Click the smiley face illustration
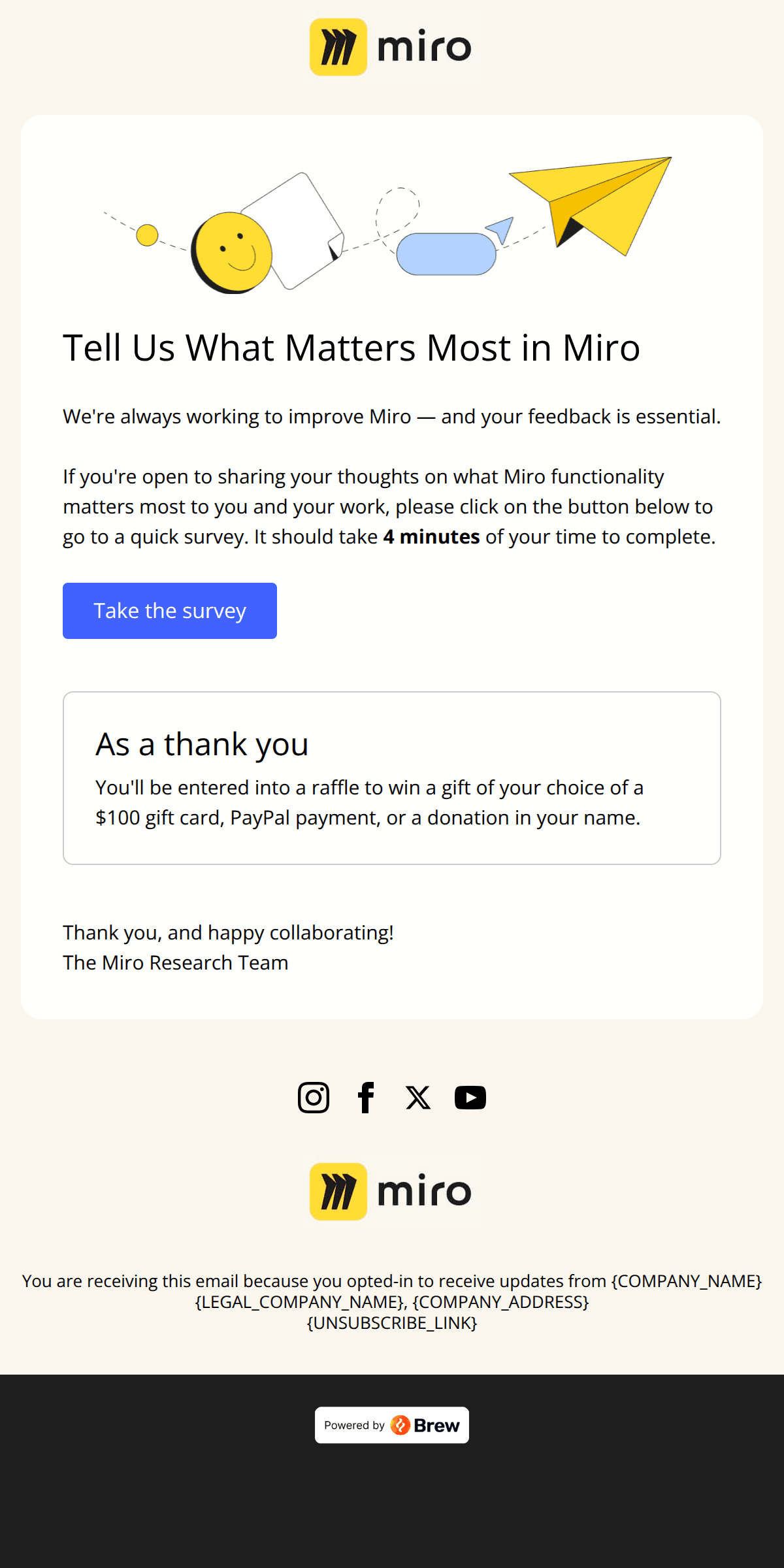This screenshot has height=1568, width=784. click(234, 252)
